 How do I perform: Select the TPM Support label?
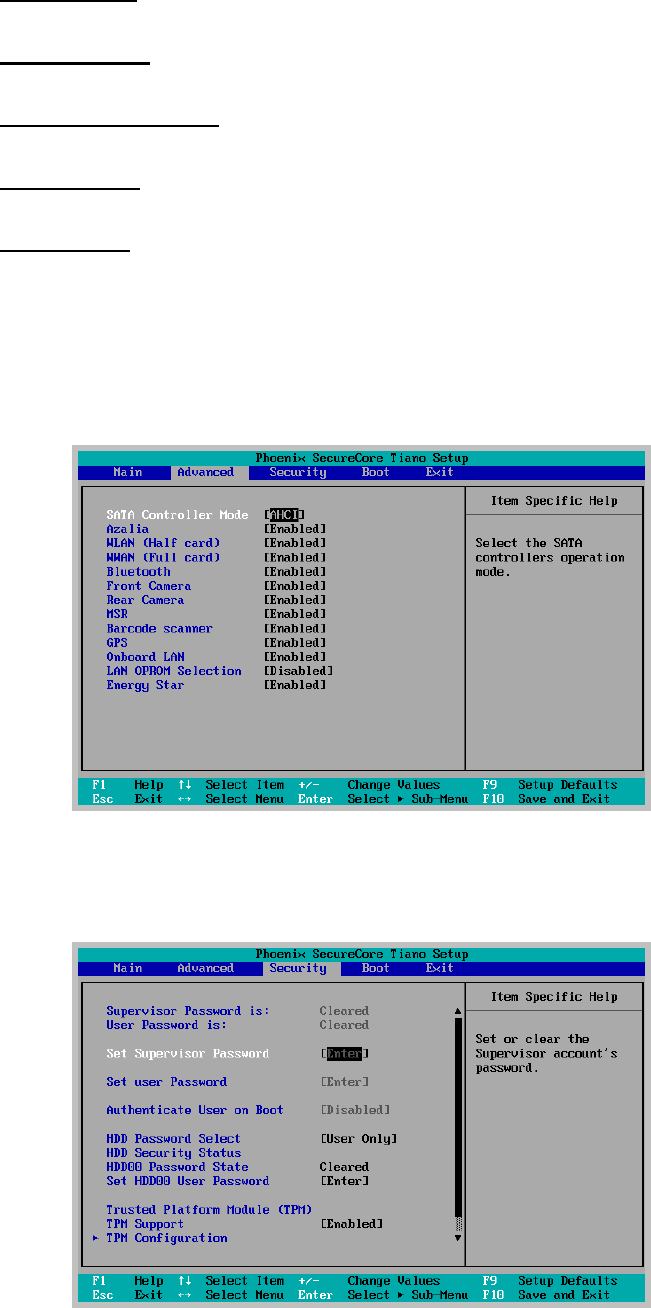click(145, 1224)
